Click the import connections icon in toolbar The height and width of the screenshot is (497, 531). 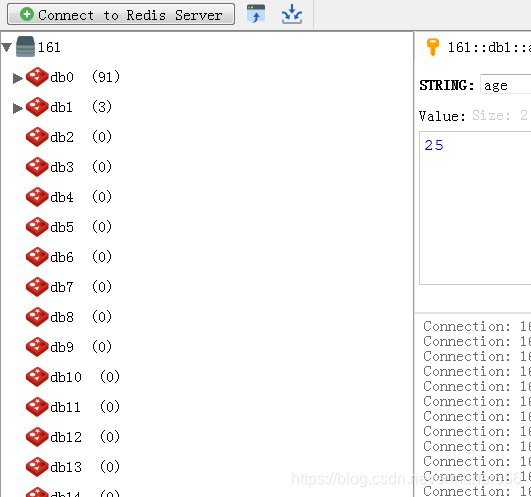(x=256, y=14)
